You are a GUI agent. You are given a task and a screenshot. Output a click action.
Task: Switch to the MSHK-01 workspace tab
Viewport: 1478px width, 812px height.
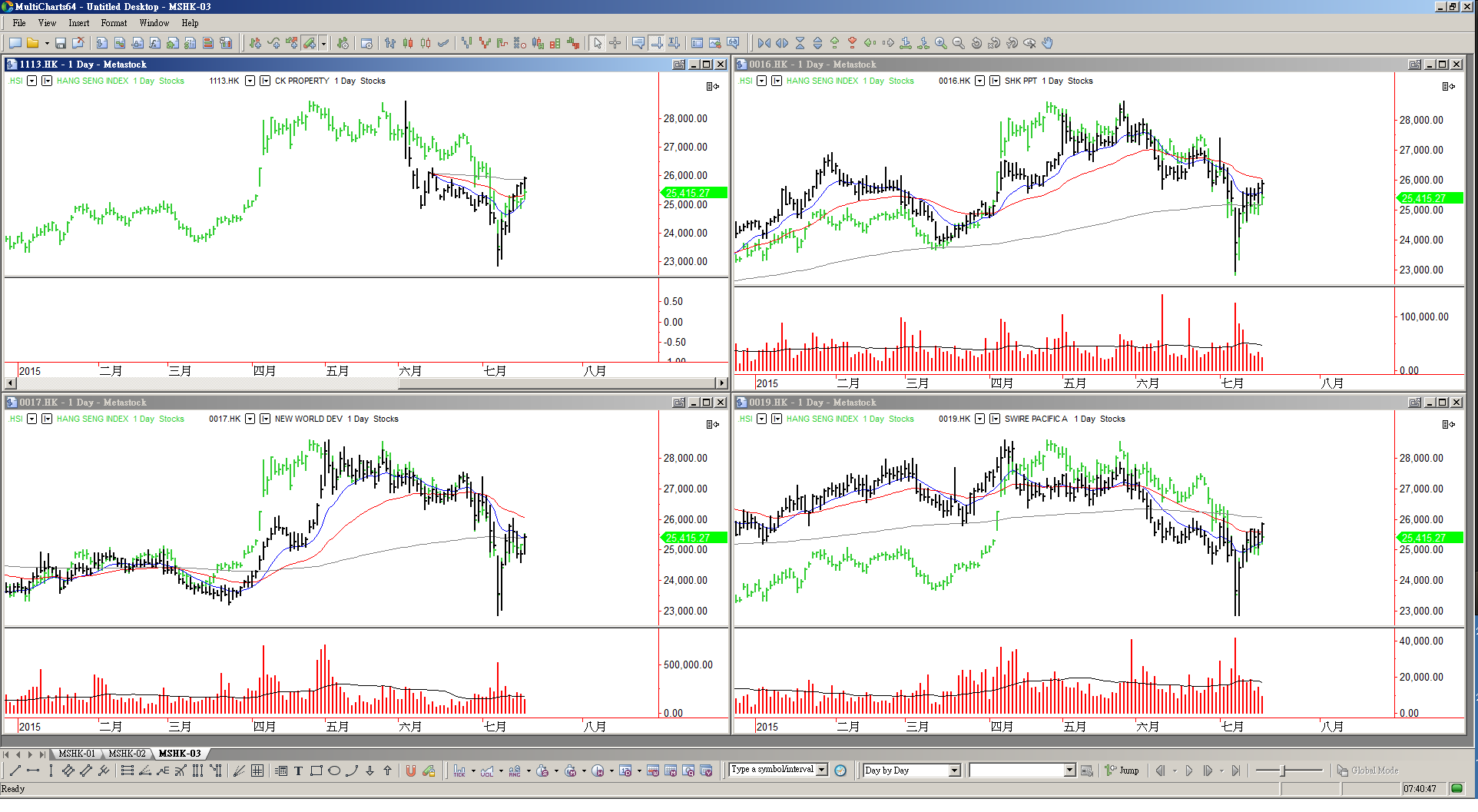coord(77,754)
